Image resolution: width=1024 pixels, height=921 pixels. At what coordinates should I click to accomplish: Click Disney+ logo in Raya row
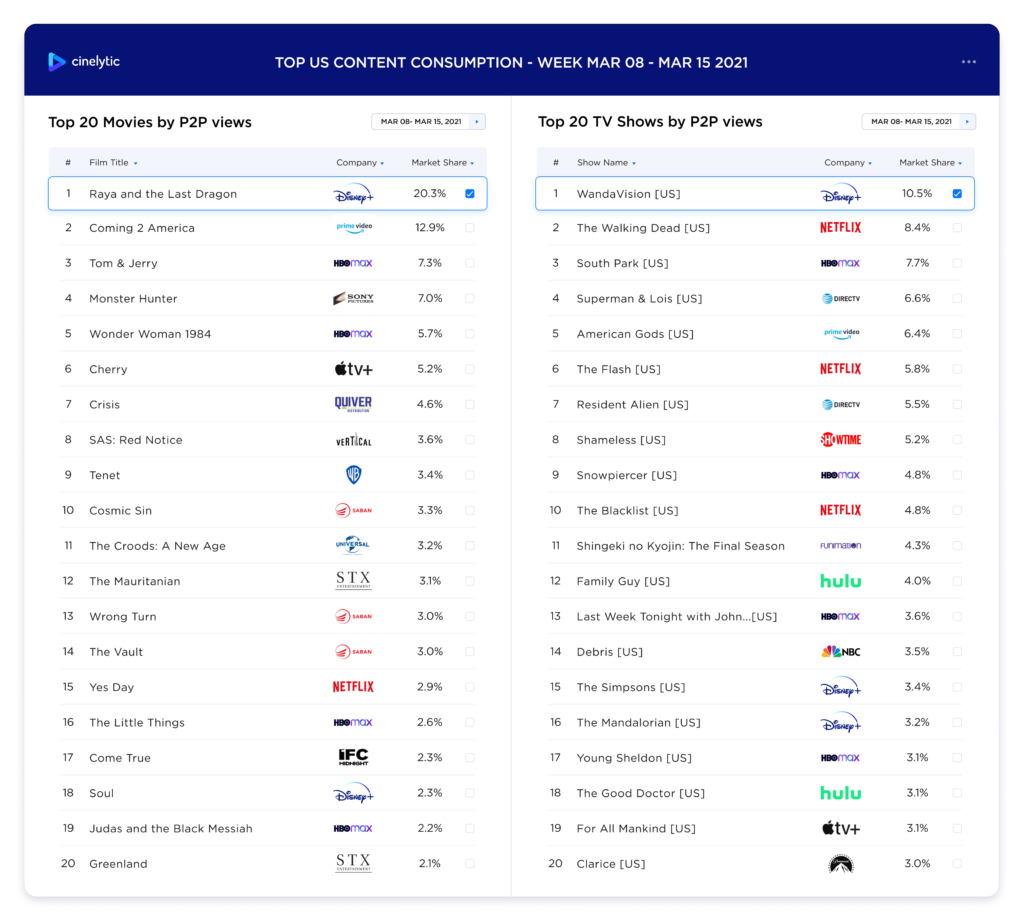tap(353, 194)
